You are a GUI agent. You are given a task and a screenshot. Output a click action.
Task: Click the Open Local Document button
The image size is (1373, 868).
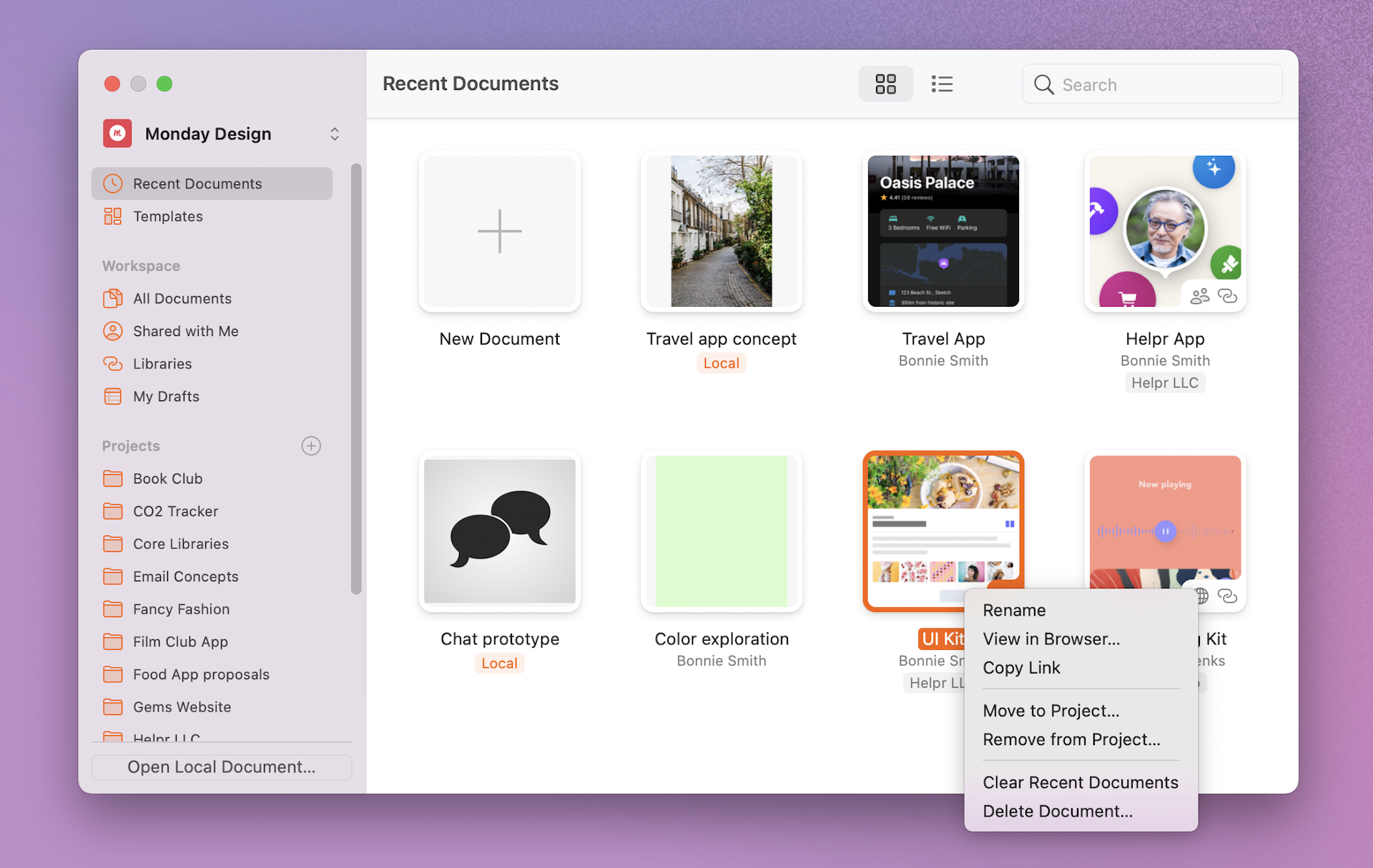(222, 766)
